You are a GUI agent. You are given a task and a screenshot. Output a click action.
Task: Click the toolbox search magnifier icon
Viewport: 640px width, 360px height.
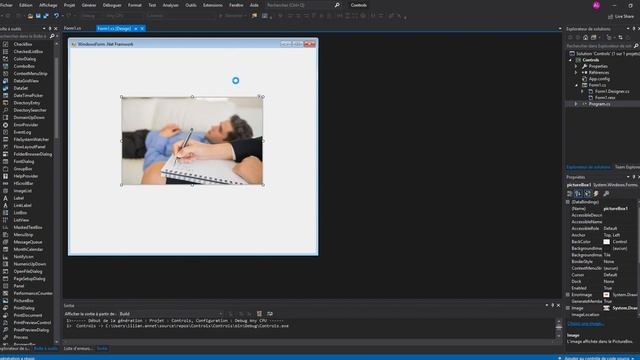tap(52, 36)
